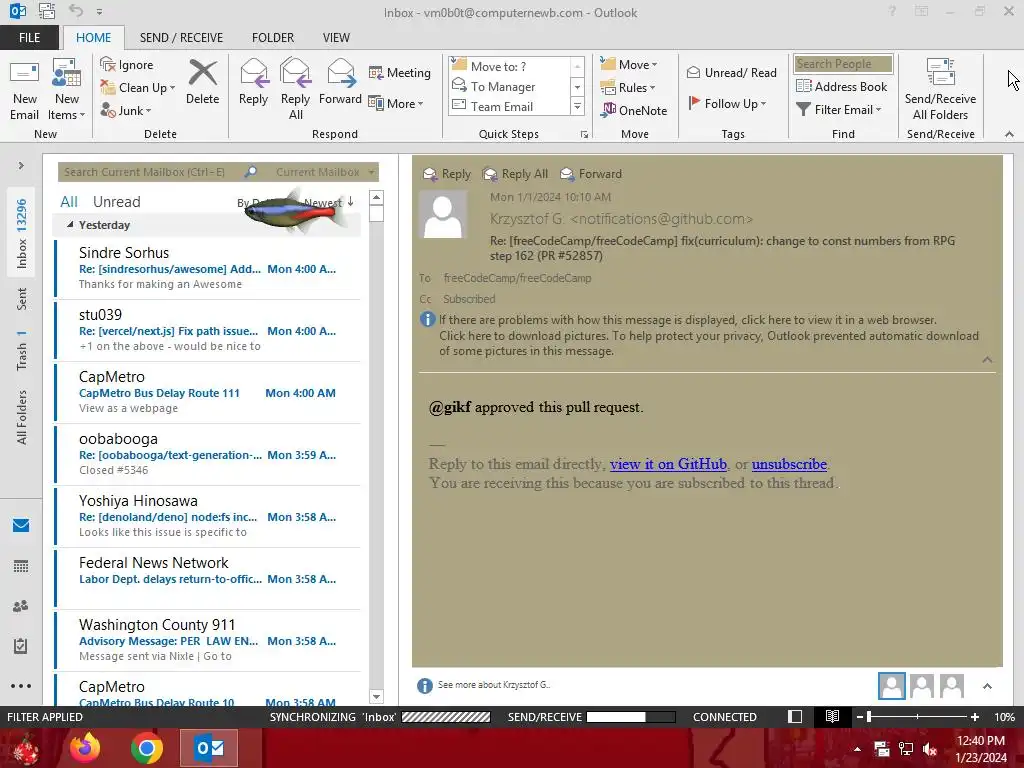Collapse the message header
The image size is (1024, 768).
coord(987,360)
